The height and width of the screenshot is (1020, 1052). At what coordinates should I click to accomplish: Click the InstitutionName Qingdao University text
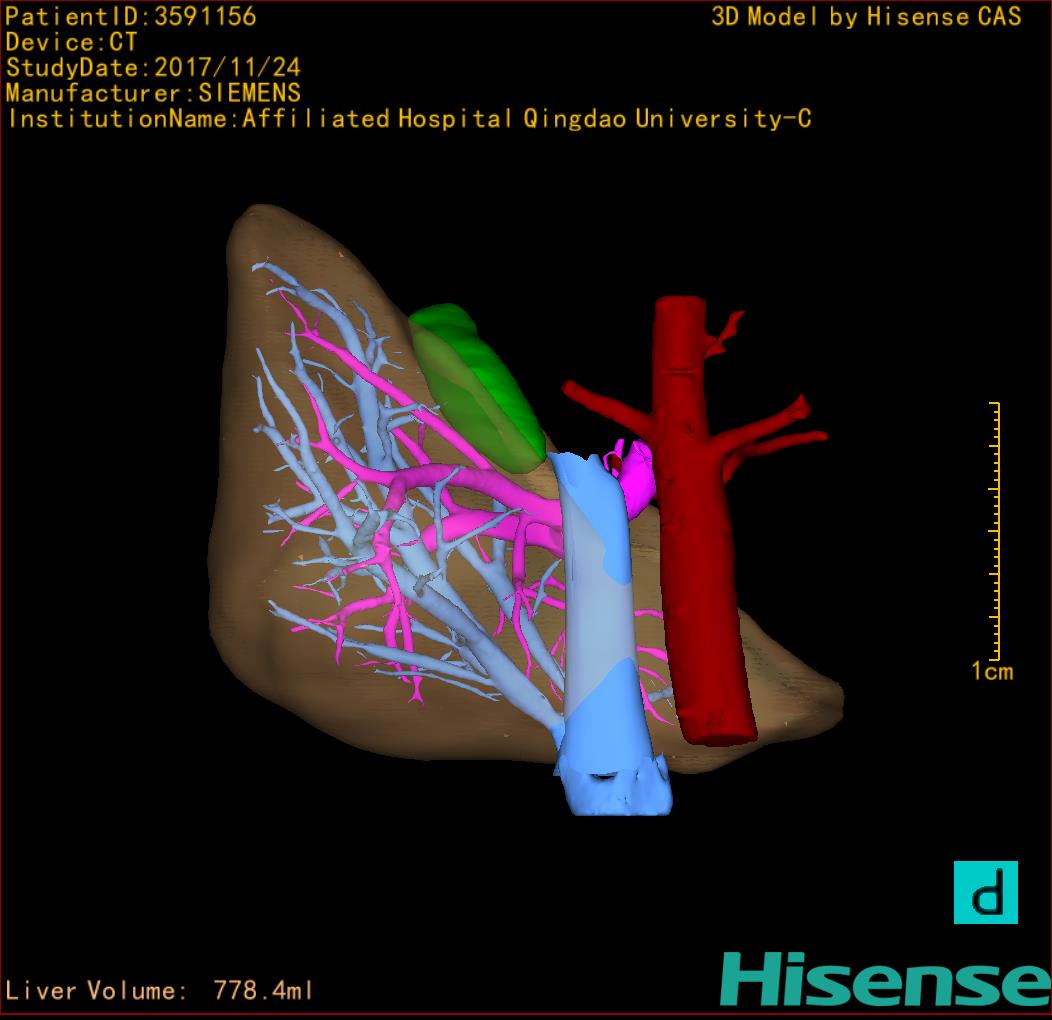[x=408, y=119]
